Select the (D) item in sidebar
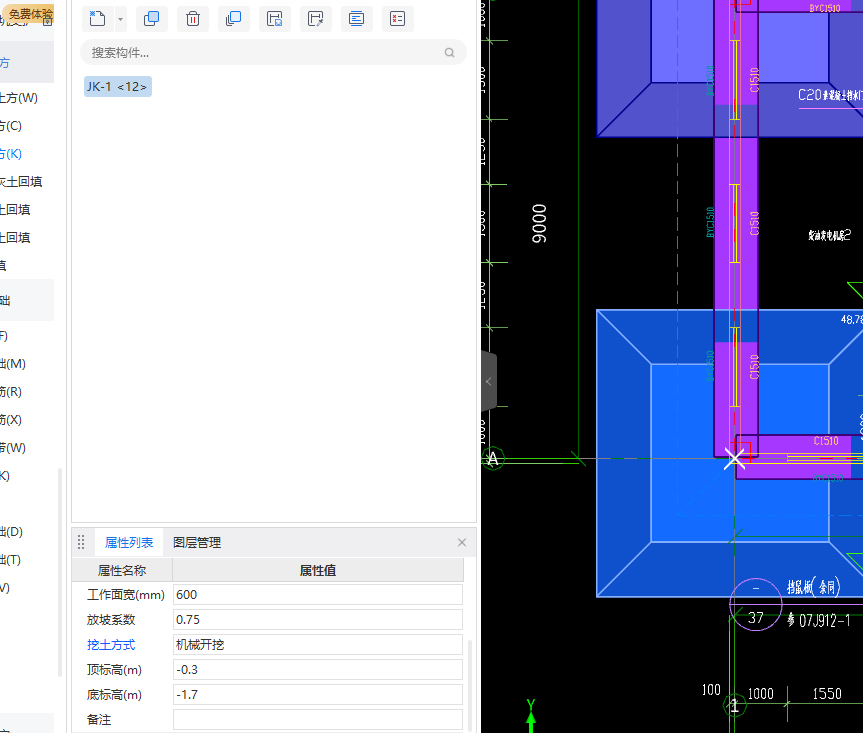Viewport: 863px width, 733px height. pos(12,532)
